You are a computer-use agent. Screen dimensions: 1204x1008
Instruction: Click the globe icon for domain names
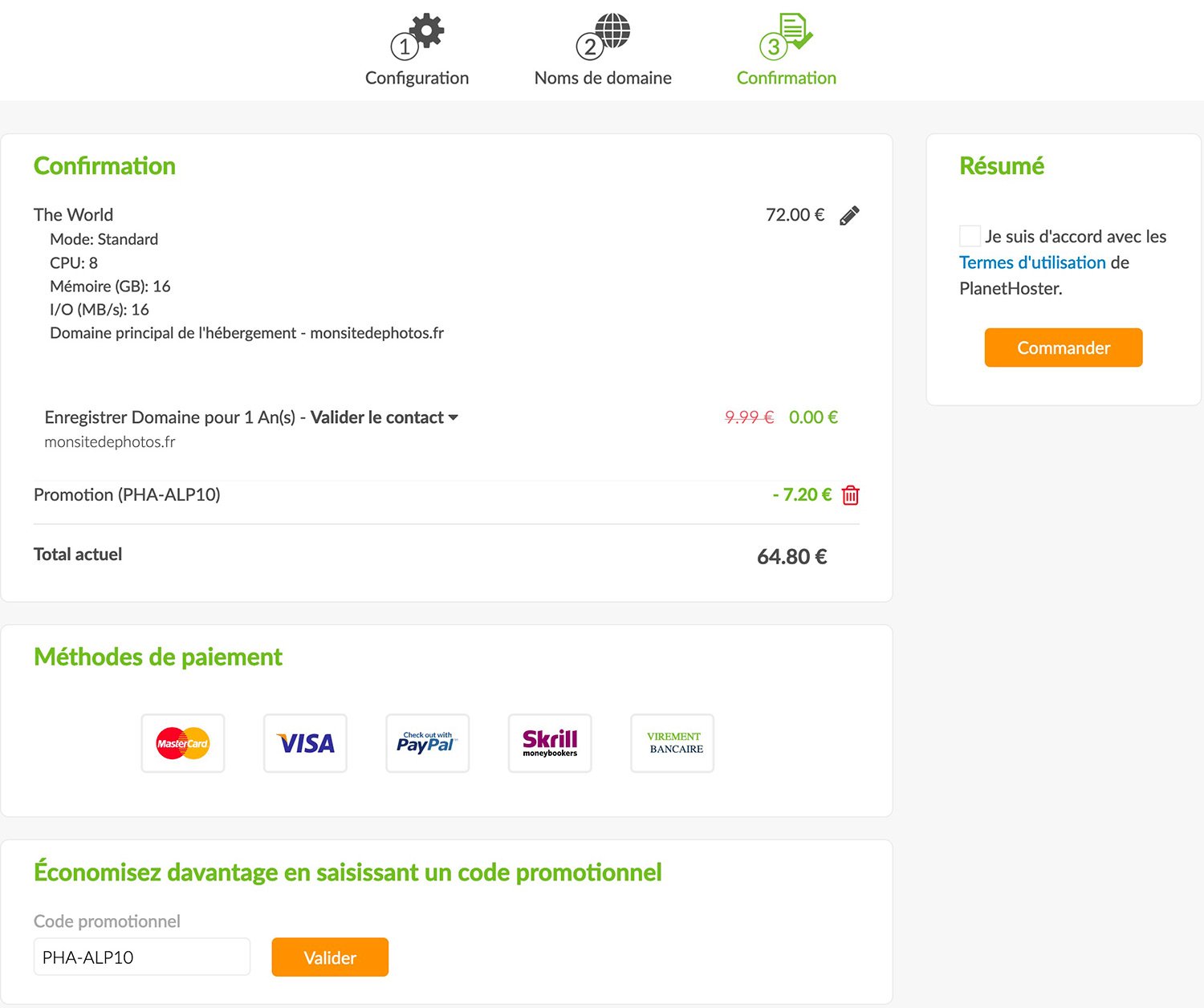(x=613, y=31)
